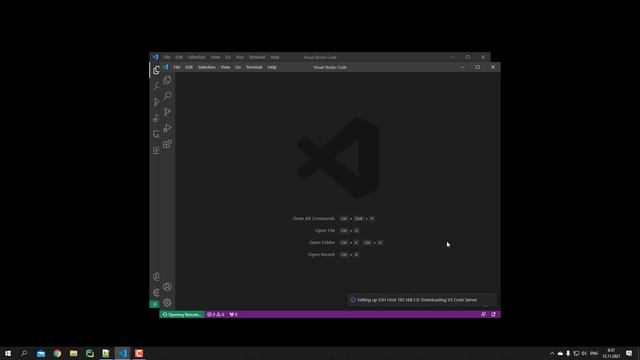The width and height of the screenshot is (640, 360).
Task: Open Run and Debug in front VS Code window
Action: click(167, 128)
